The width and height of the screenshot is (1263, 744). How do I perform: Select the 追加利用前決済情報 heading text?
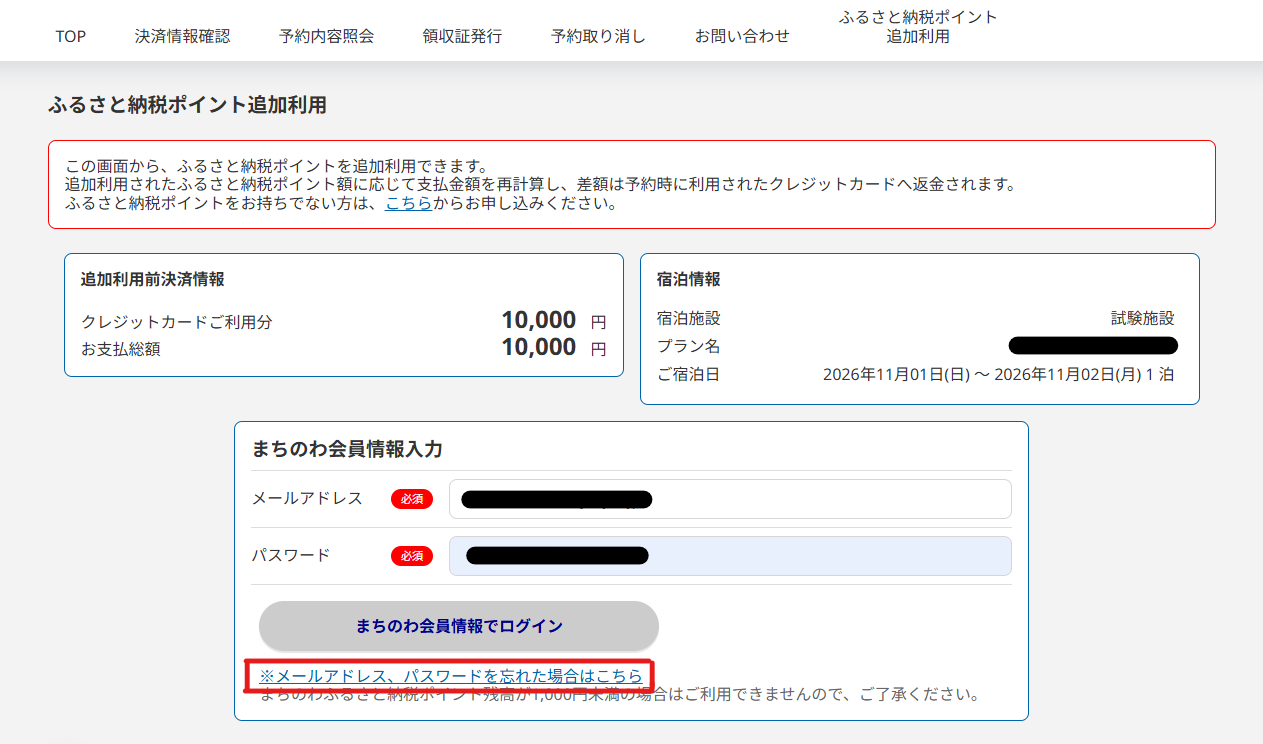point(152,279)
